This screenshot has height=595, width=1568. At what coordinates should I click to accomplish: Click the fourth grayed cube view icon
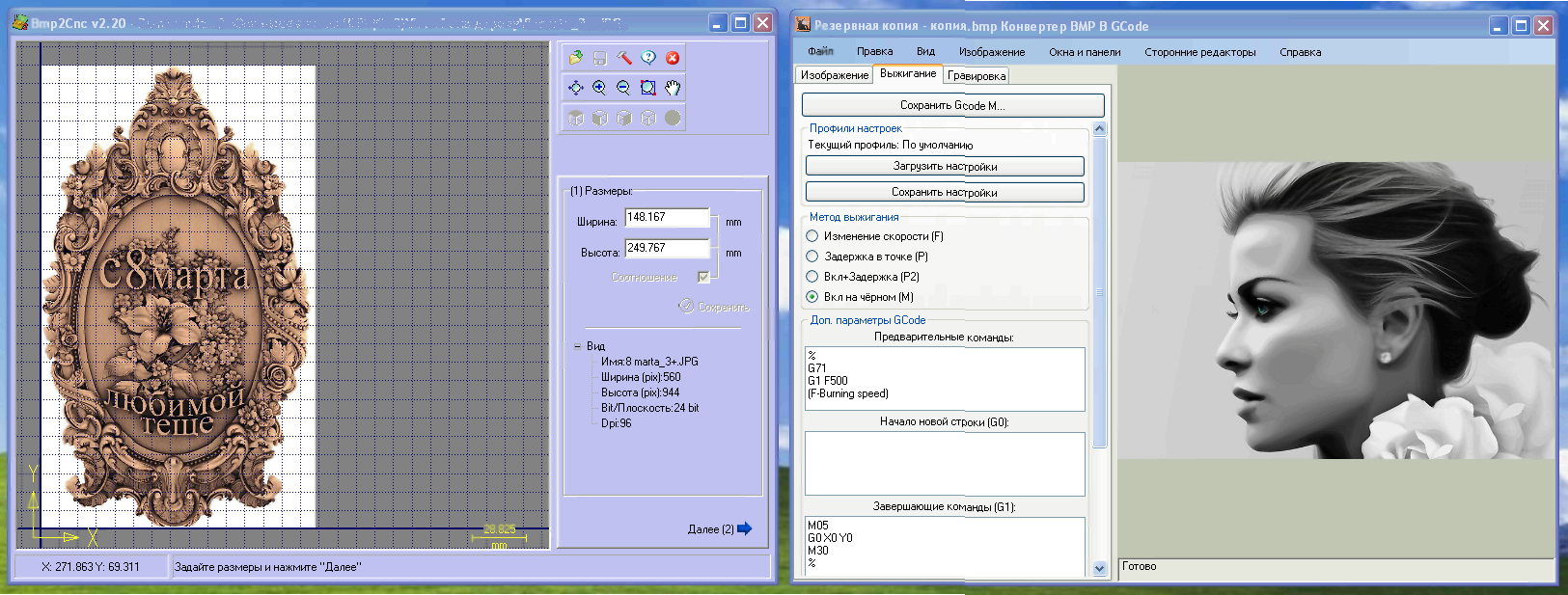click(x=648, y=118)
